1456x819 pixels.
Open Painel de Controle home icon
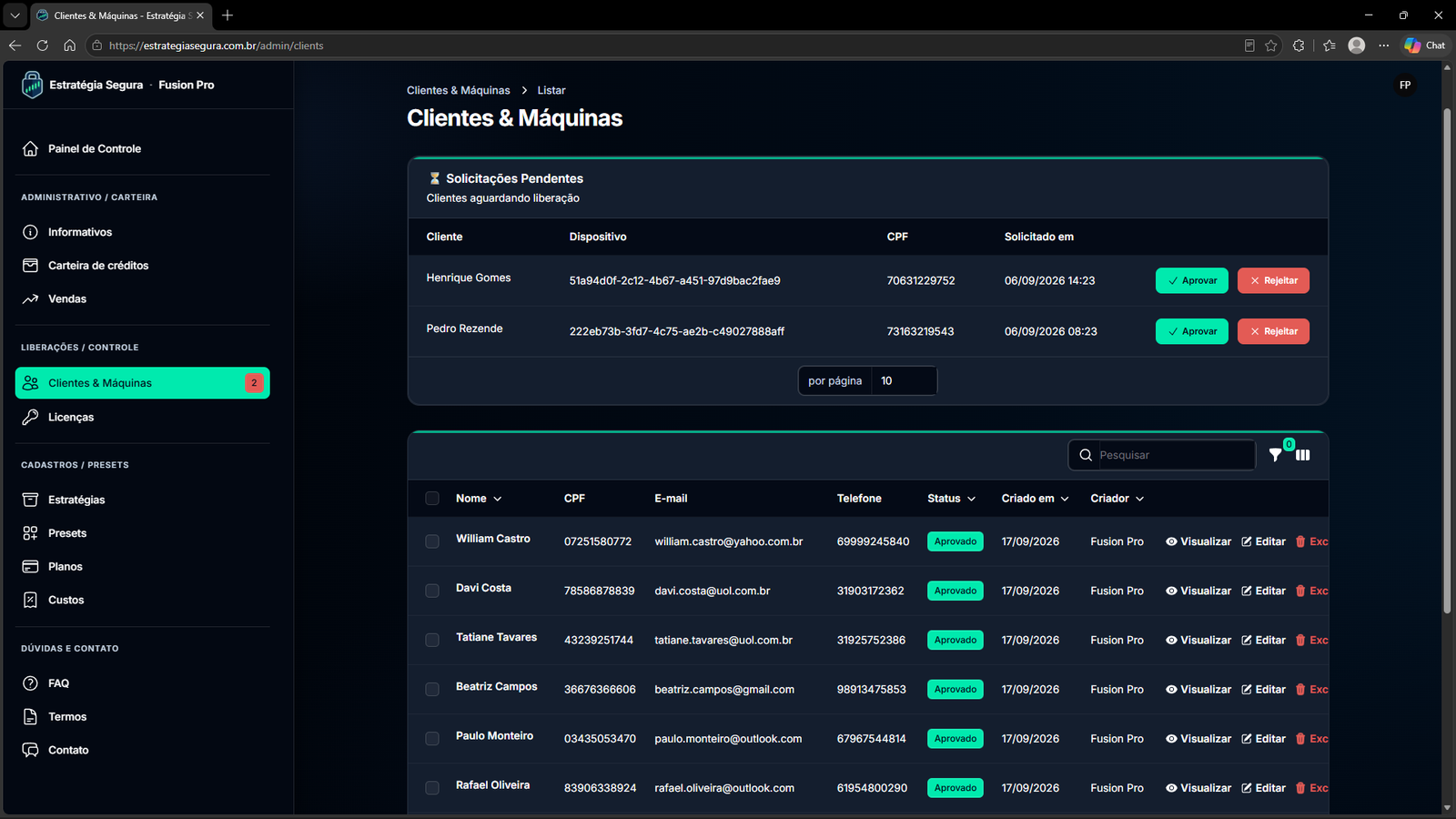(x=30, y=148)
